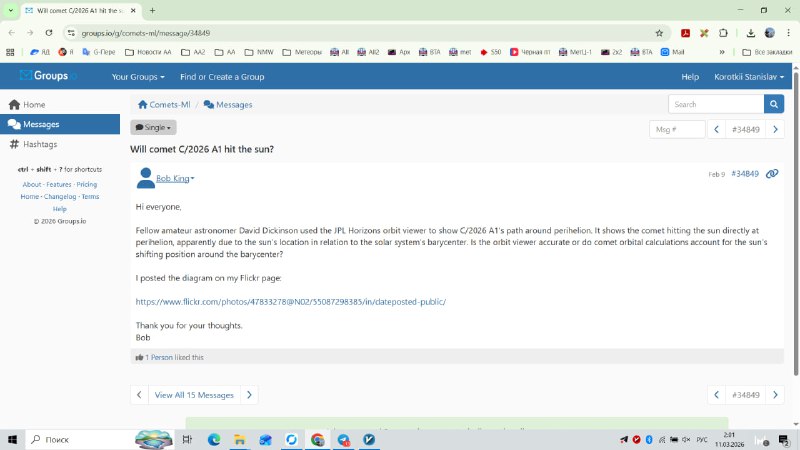The width and height of the screenshot is (800, 450).
Task: Open the tab search dropdown arrow
Action: tap(10, 10)
